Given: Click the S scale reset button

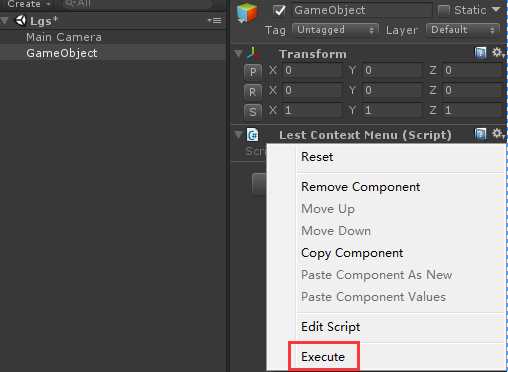Looking at the screenshot, I should (253, 111).
